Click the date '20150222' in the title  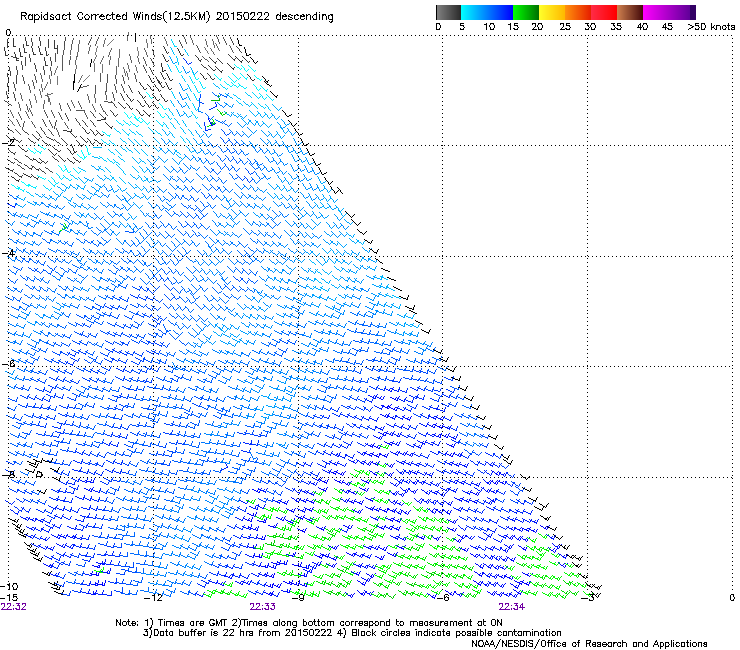pos(243,16)
